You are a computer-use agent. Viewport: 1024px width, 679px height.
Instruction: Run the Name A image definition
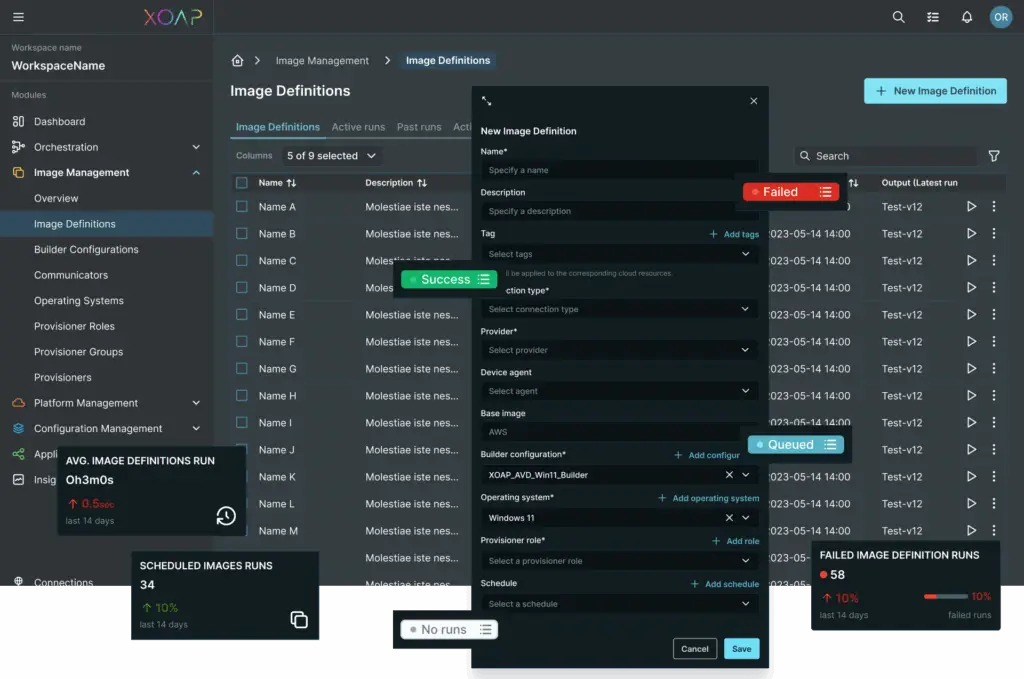pyautogui.click(x=971, y=207)
